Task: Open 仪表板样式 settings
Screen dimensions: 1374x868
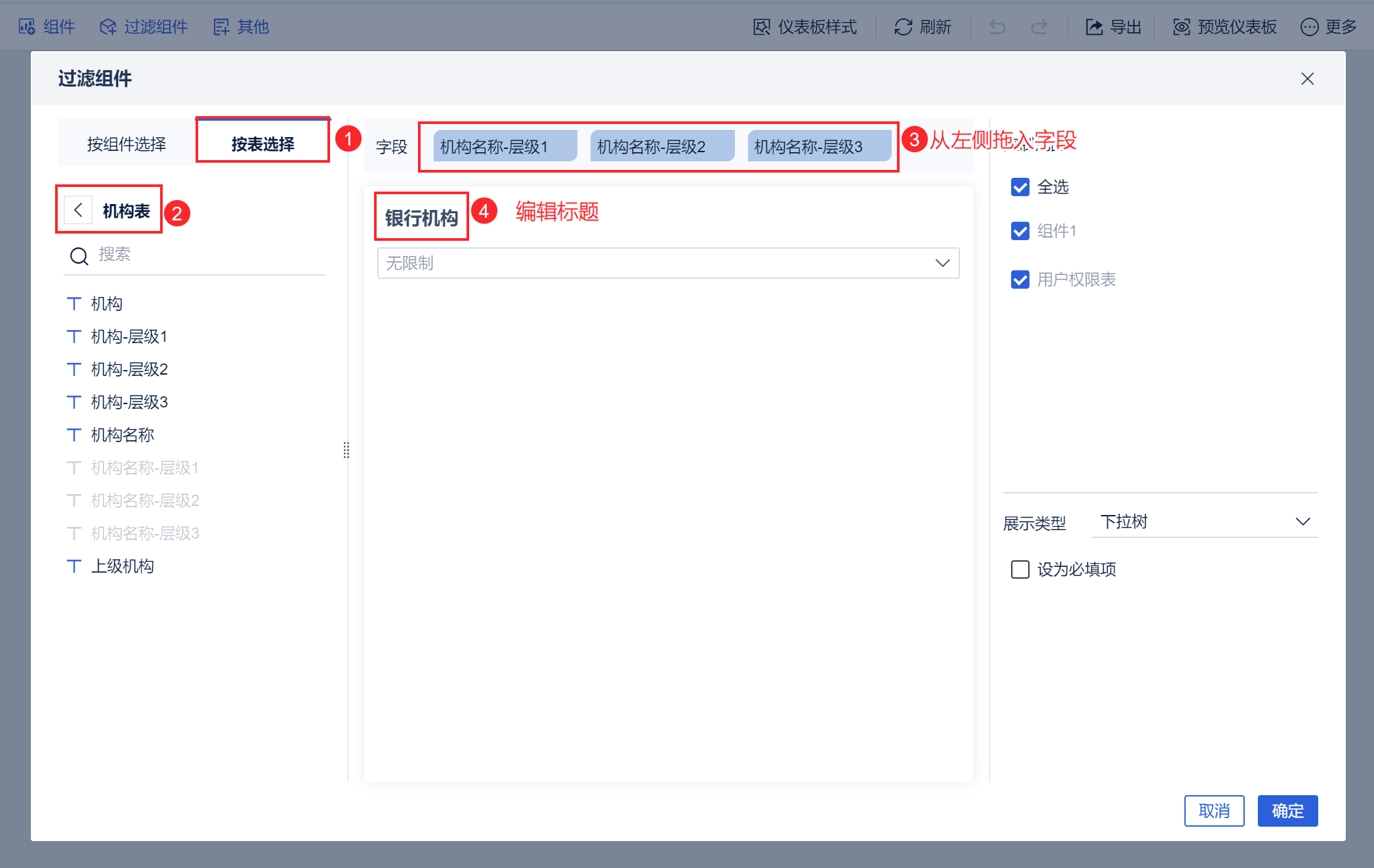Action: click(762, 27)
